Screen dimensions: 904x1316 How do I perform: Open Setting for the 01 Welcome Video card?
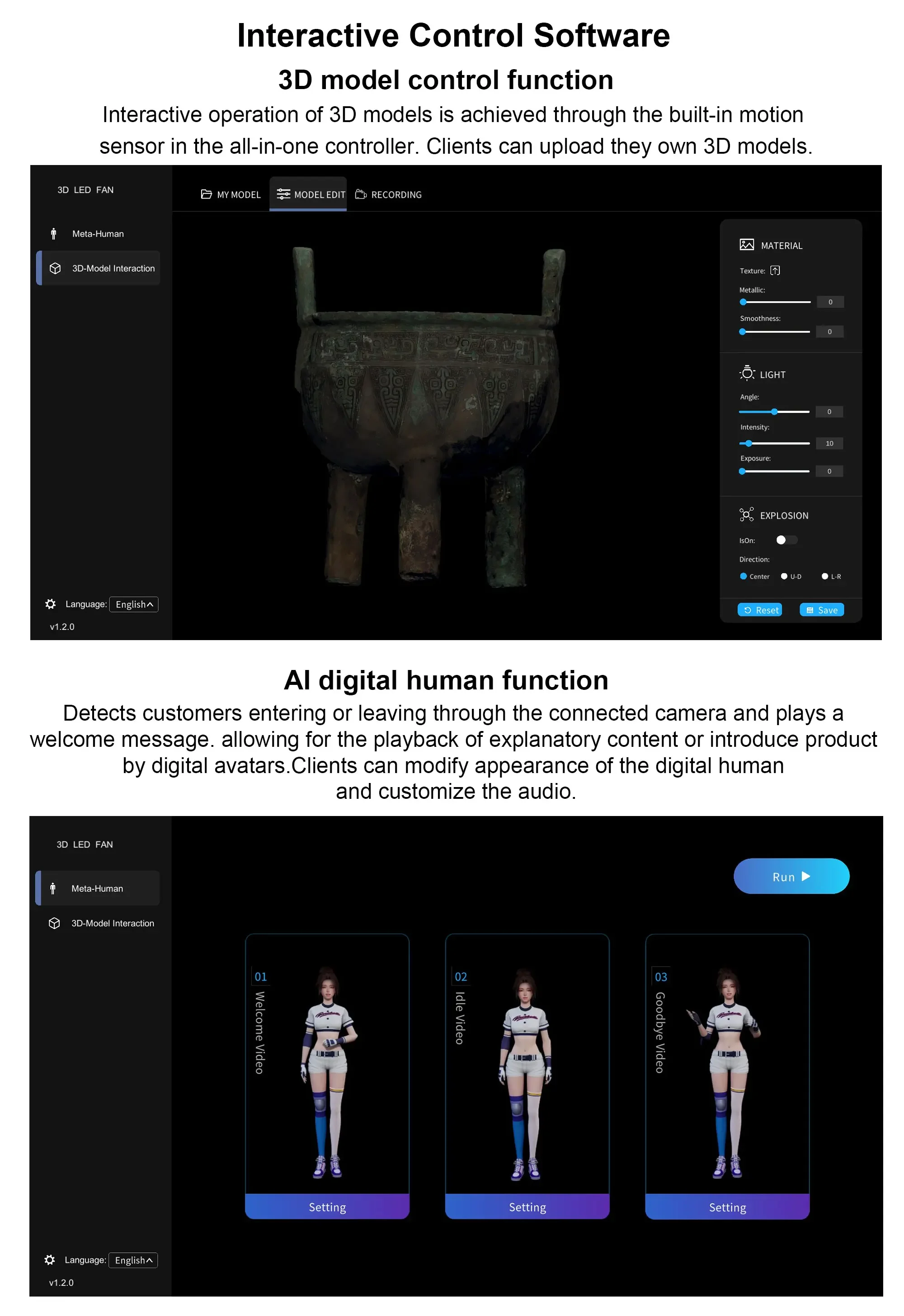pyautogui.click(x=327, y=1207)
